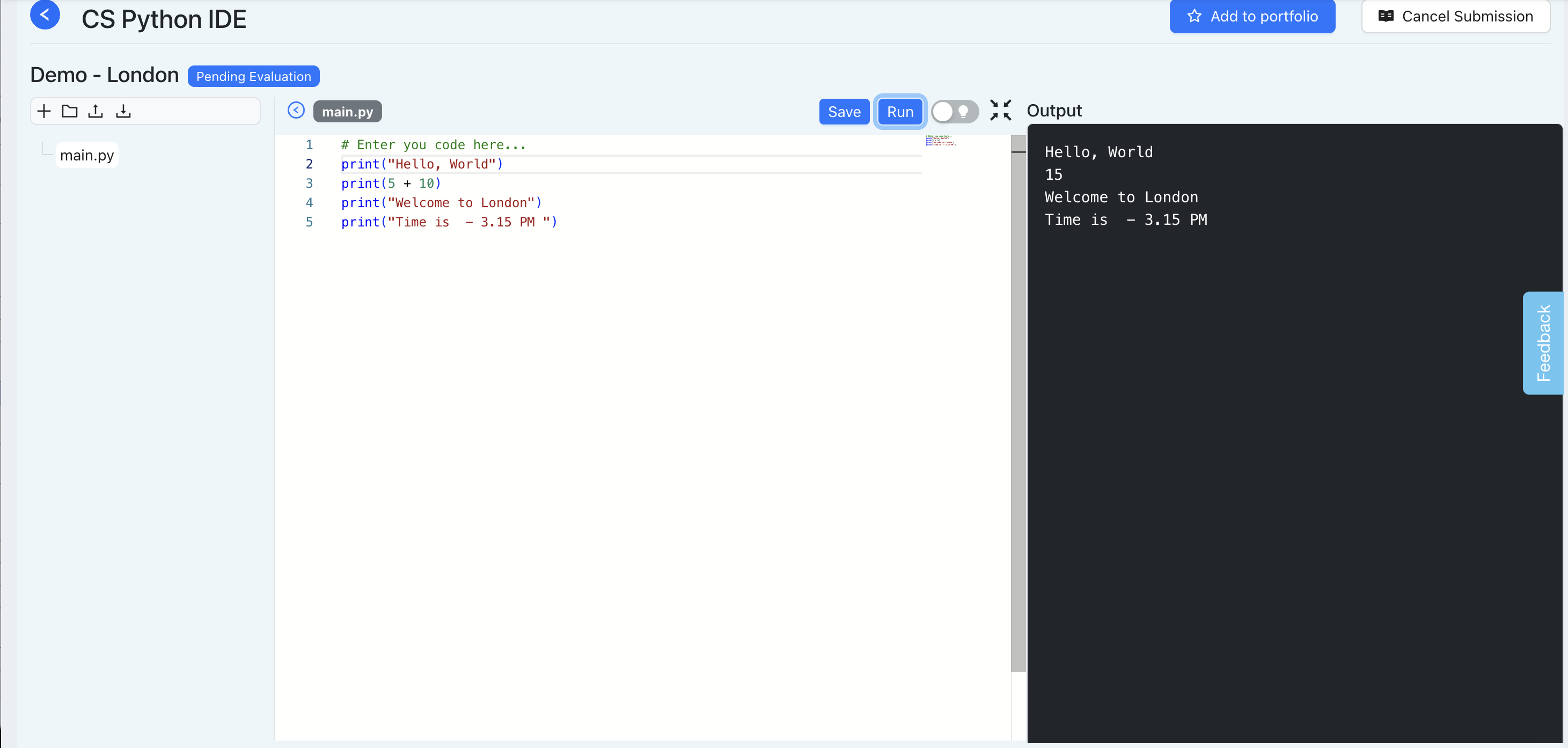This screenshot has height=748, width=1568.
Task: Open the Feedback side tab
Action: [x=1543, y=343]
